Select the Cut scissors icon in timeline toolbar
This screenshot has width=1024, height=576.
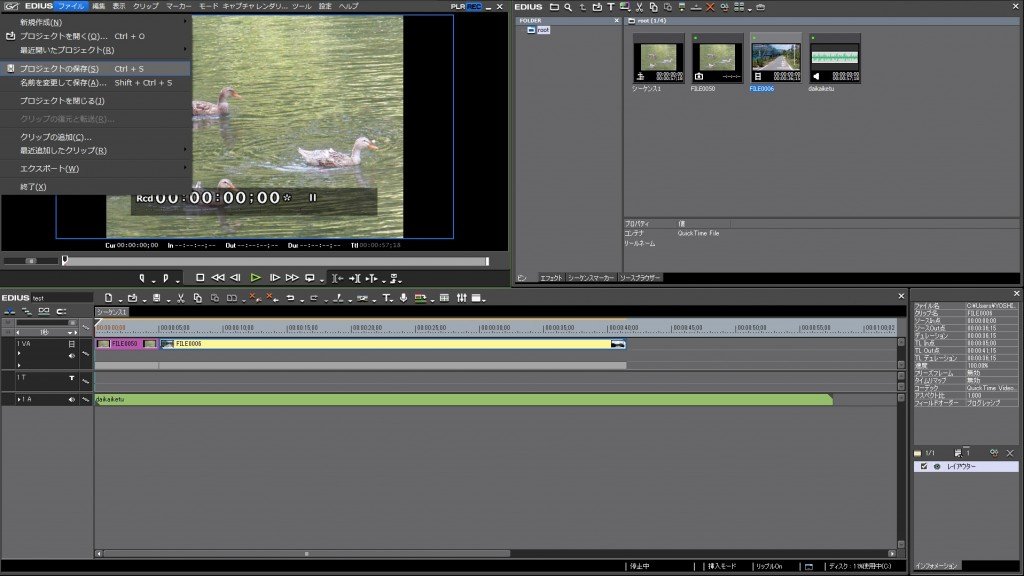click(181, 298)
